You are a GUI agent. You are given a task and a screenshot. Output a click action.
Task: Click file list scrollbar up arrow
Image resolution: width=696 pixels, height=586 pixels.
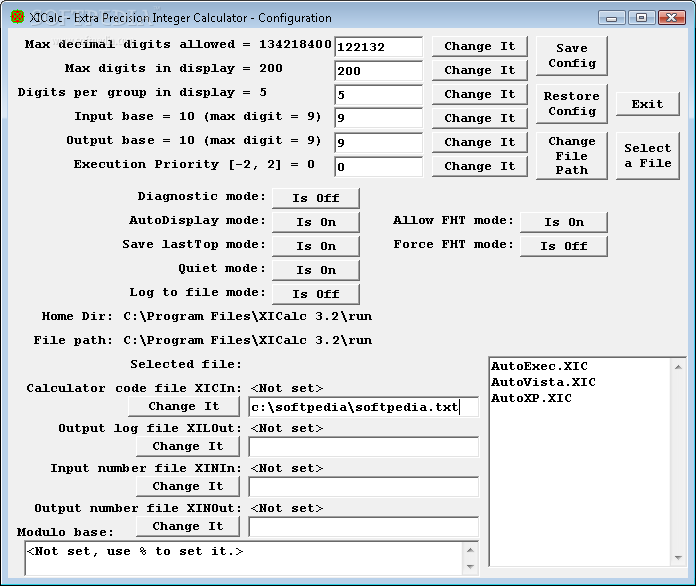(x=678, y=367)
